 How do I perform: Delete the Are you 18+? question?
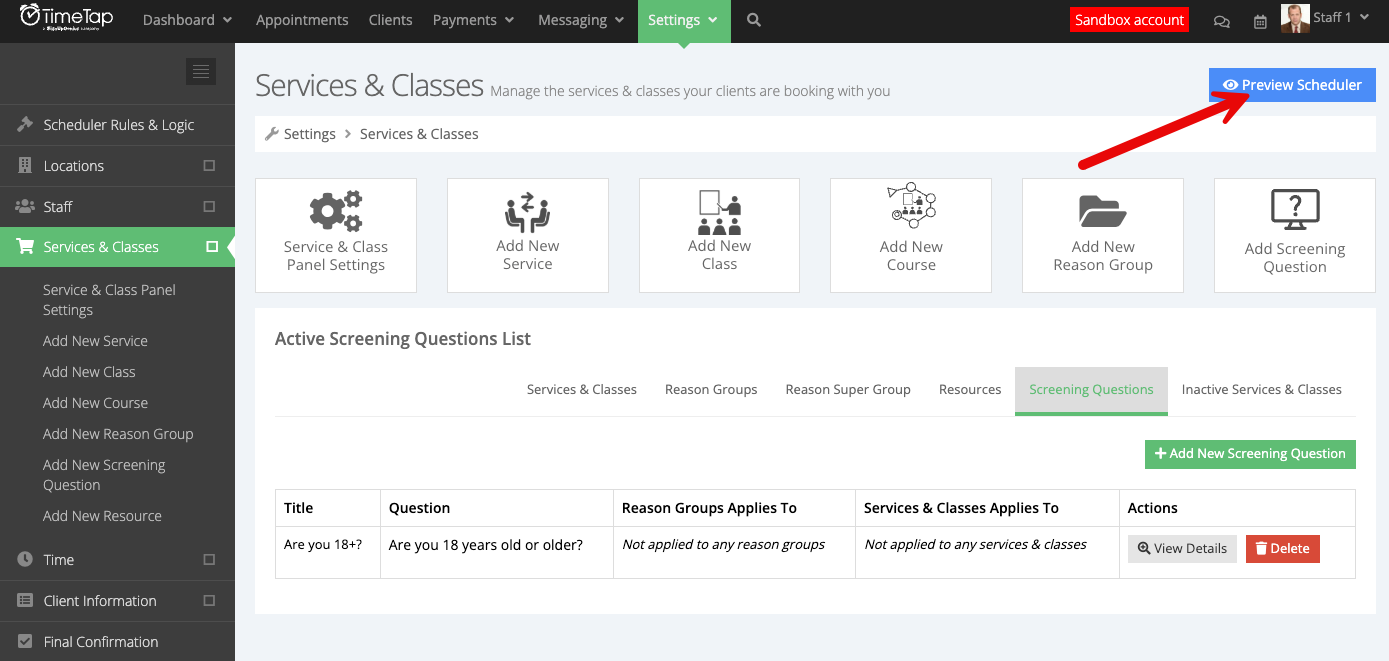tap(1283, 549)
